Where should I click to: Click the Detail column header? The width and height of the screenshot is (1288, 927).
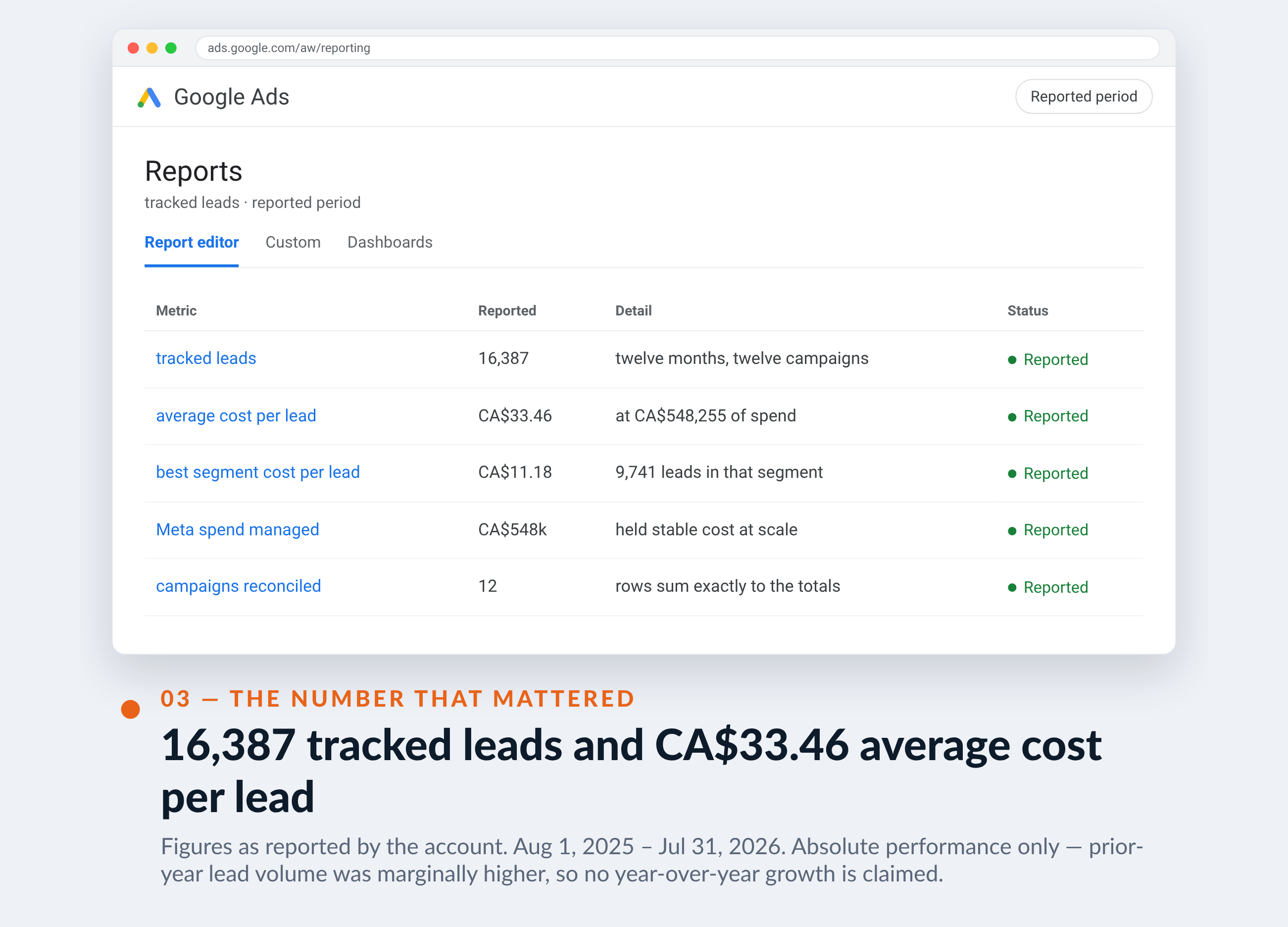click(634, 310)
